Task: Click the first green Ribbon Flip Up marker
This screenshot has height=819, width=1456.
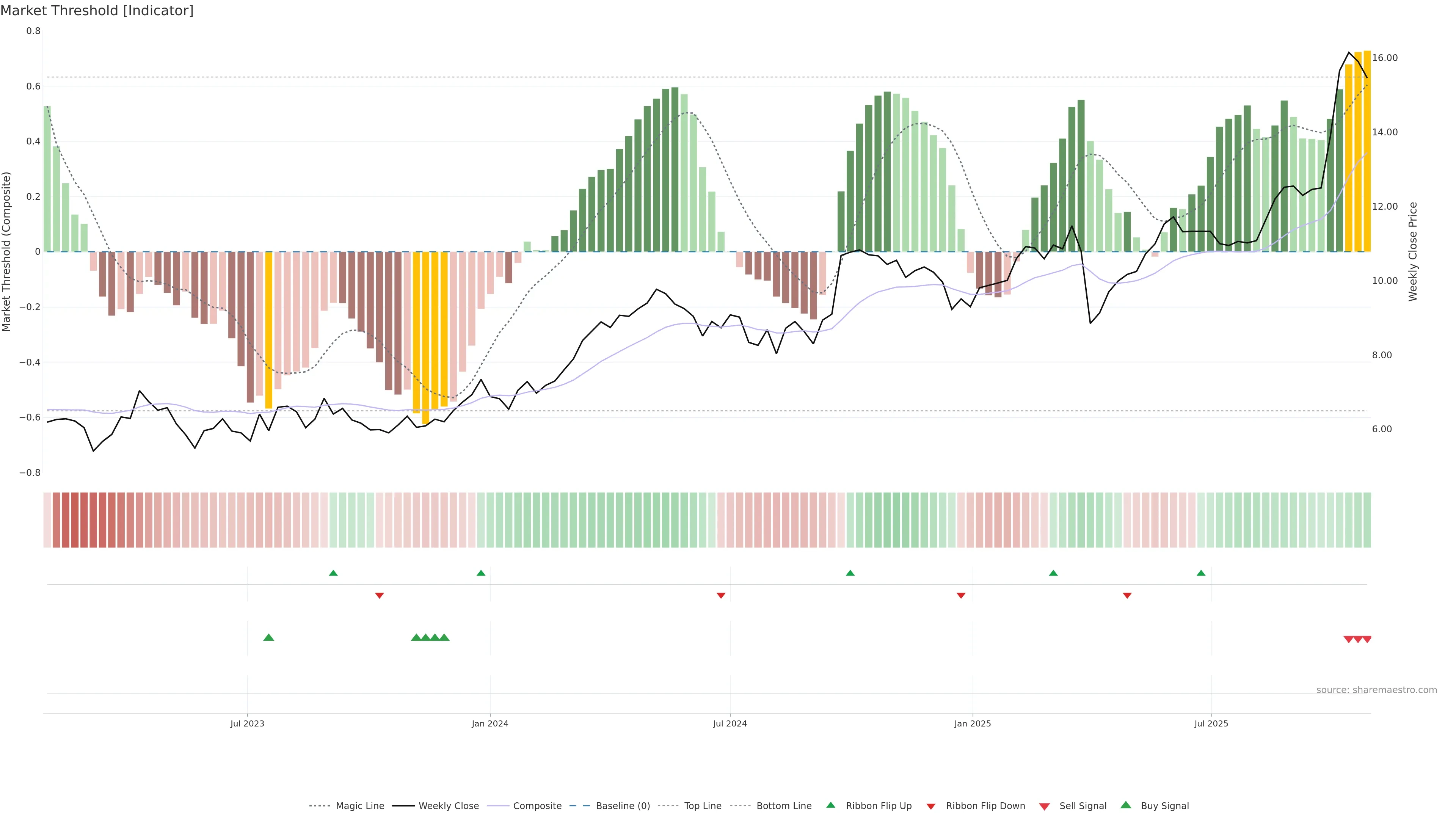Action: point(333,573)
